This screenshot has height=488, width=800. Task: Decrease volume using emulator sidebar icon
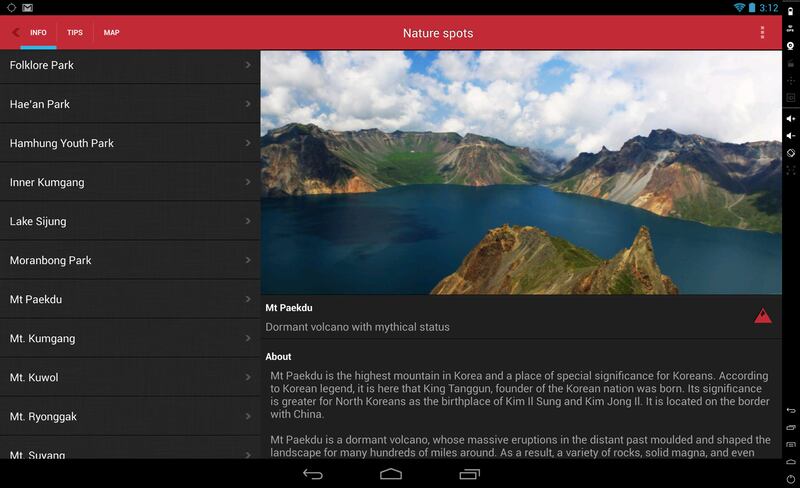point(790,135)
